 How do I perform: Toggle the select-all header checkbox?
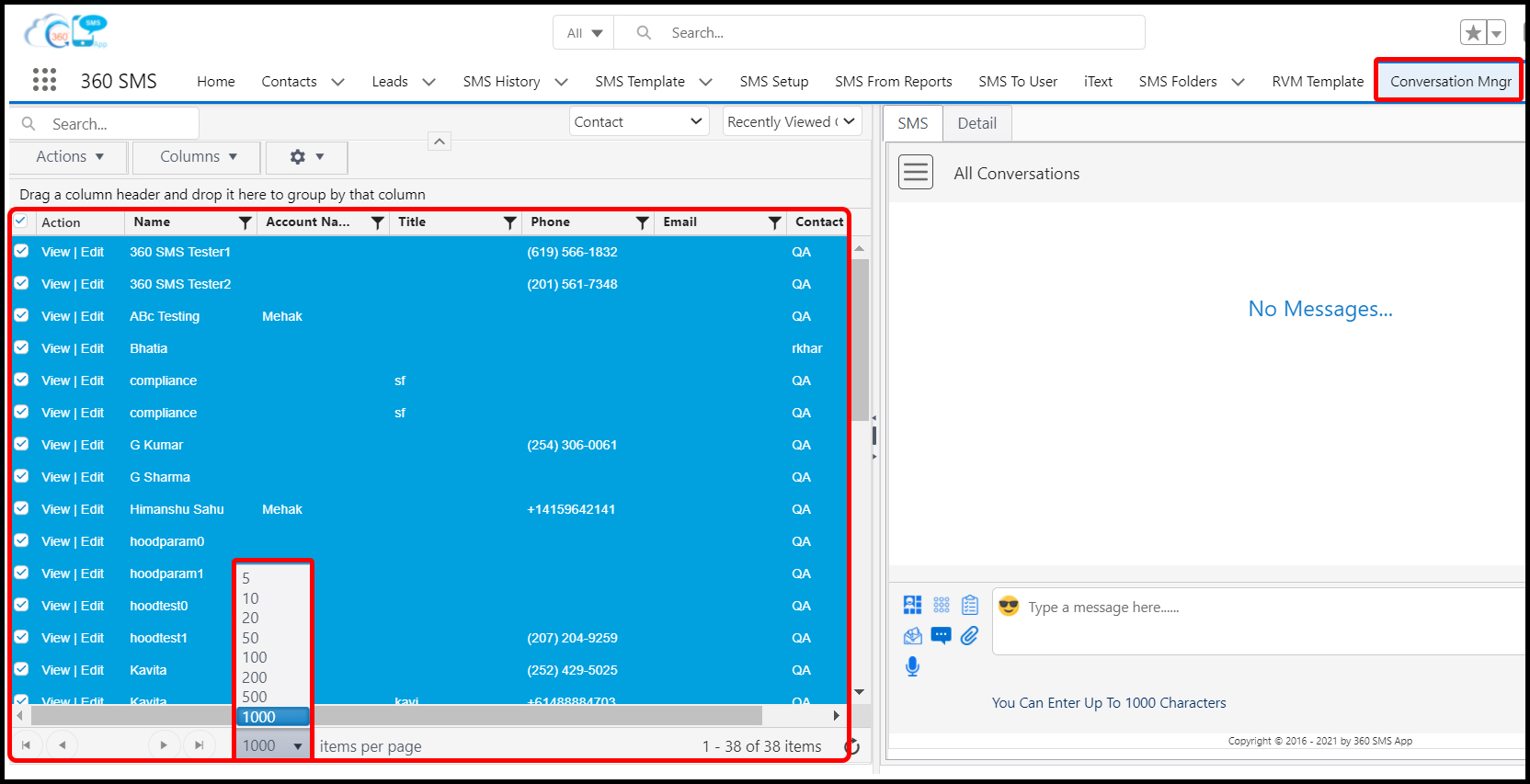tap(20, 222)
